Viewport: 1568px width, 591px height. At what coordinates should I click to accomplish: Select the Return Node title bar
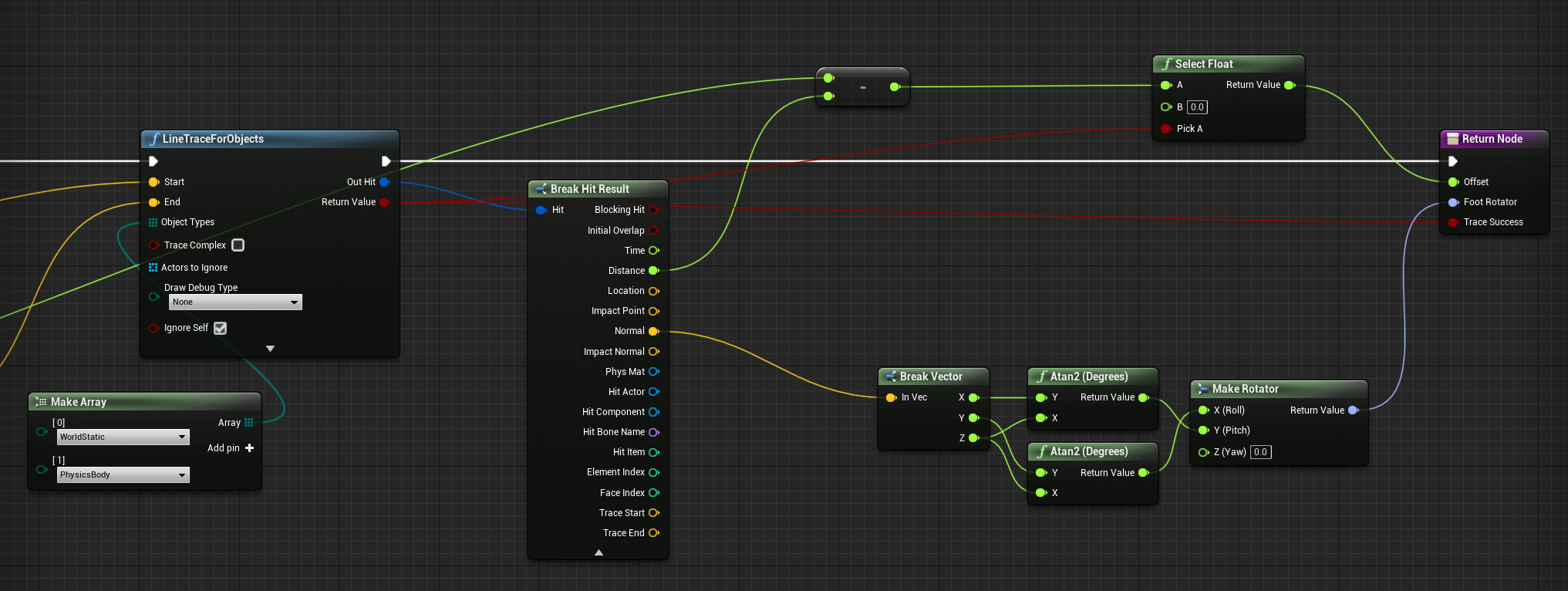[1494, 139]
